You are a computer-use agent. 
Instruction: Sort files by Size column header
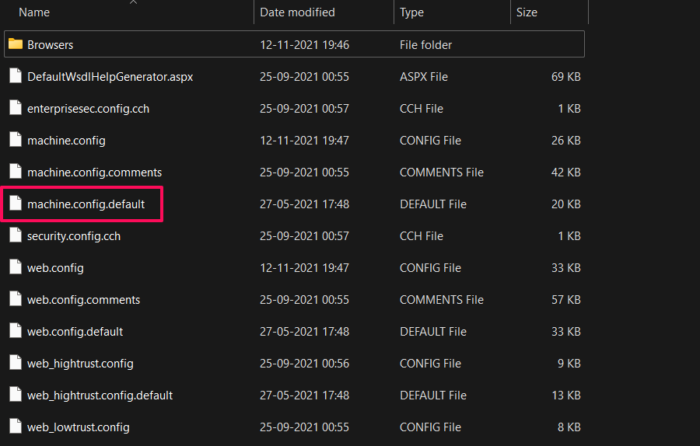[x=526, y=13]
